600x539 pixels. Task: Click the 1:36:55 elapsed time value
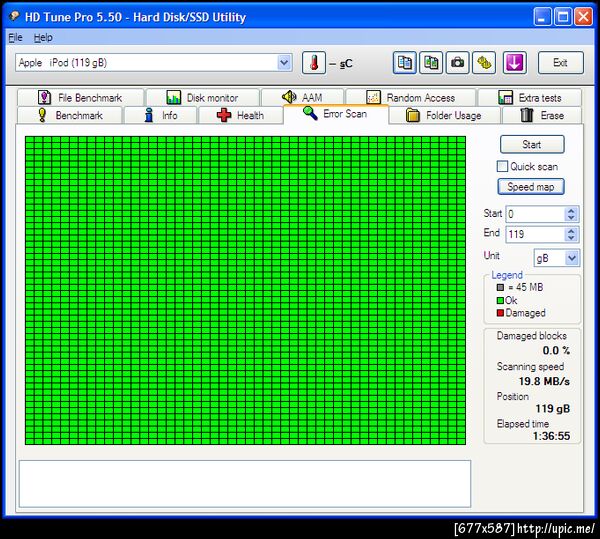click(x=551, y=436)
